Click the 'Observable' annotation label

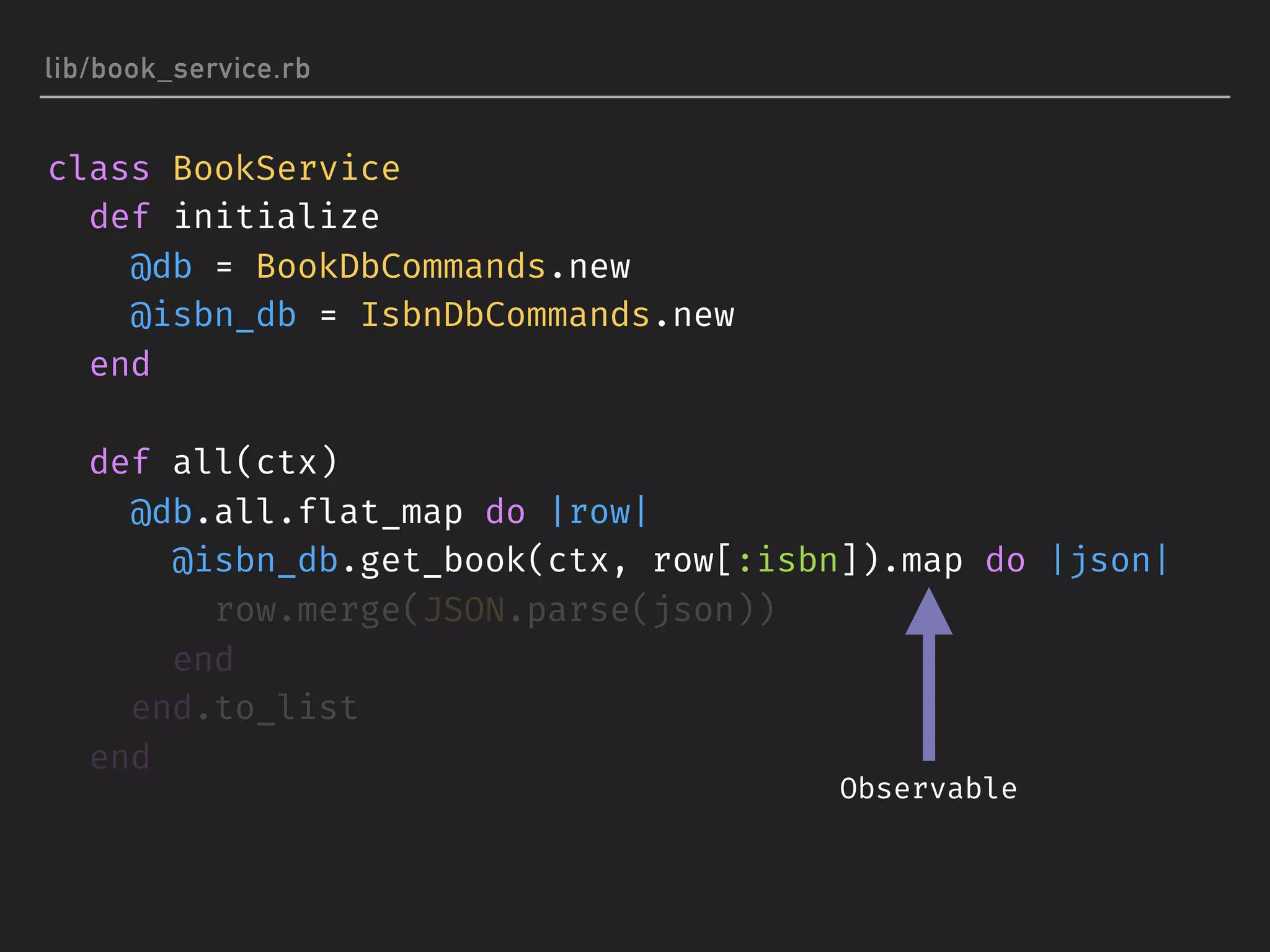(928, 789)
